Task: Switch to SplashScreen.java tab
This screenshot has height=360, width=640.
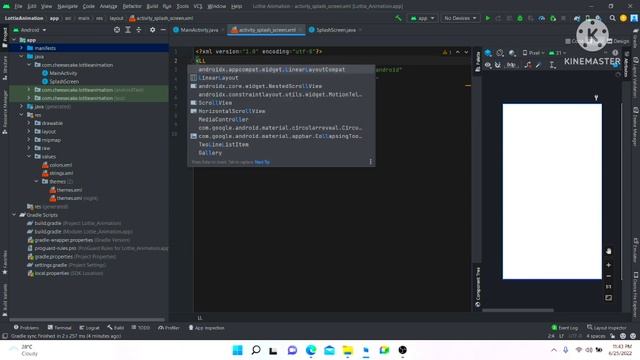Action: [x=336, y=30]
